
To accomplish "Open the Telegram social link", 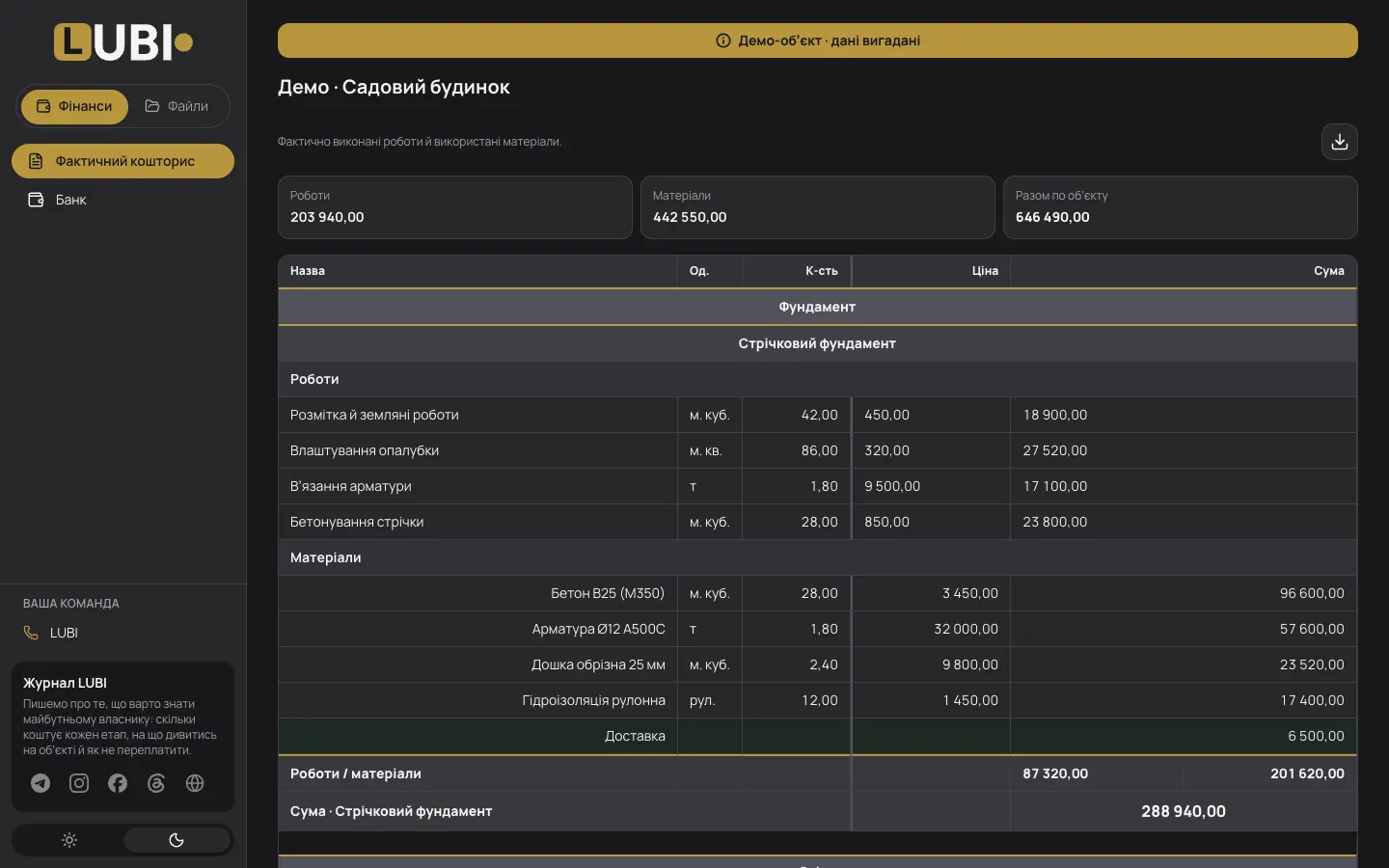I will 41,783.
